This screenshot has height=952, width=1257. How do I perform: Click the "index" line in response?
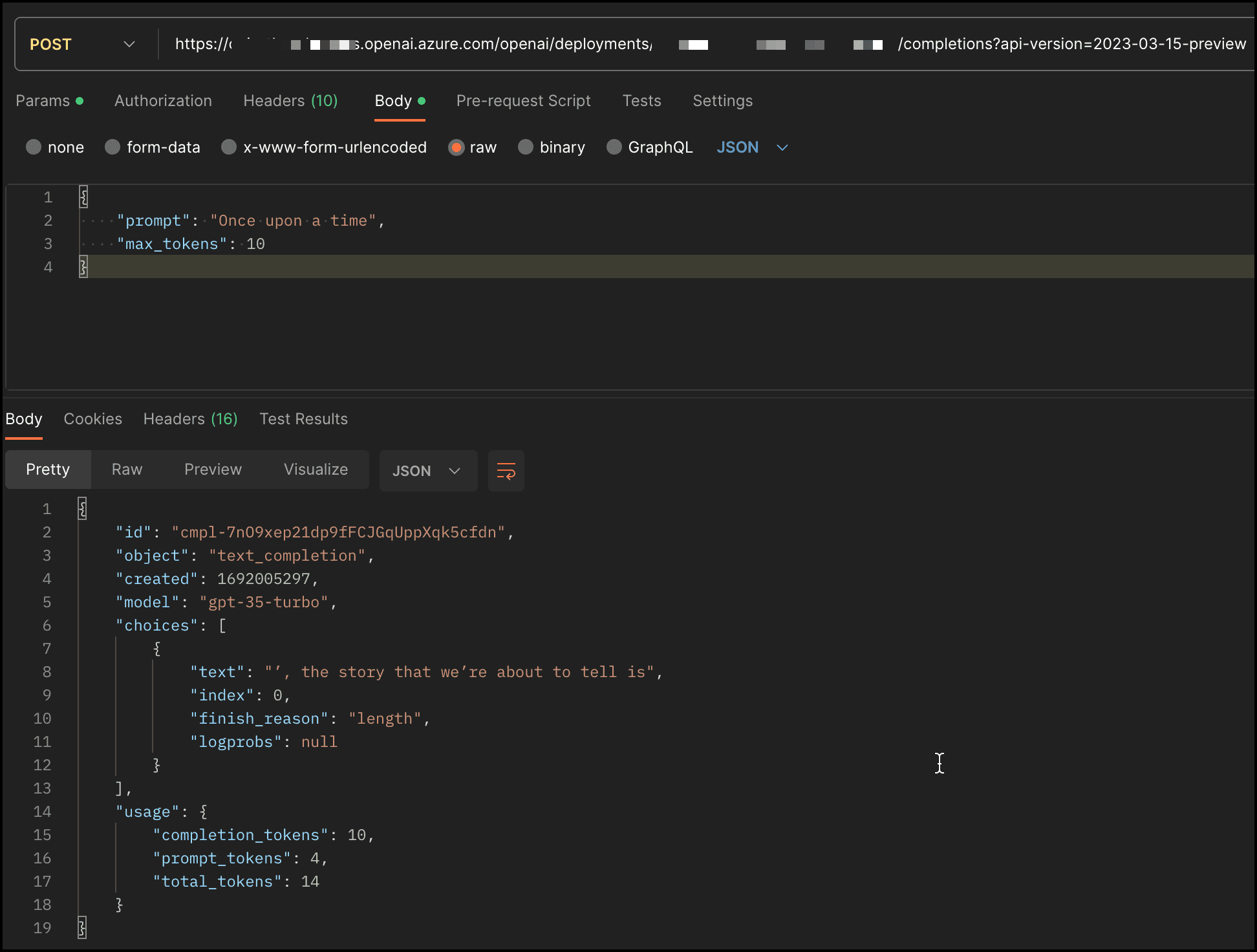(240, 695)
